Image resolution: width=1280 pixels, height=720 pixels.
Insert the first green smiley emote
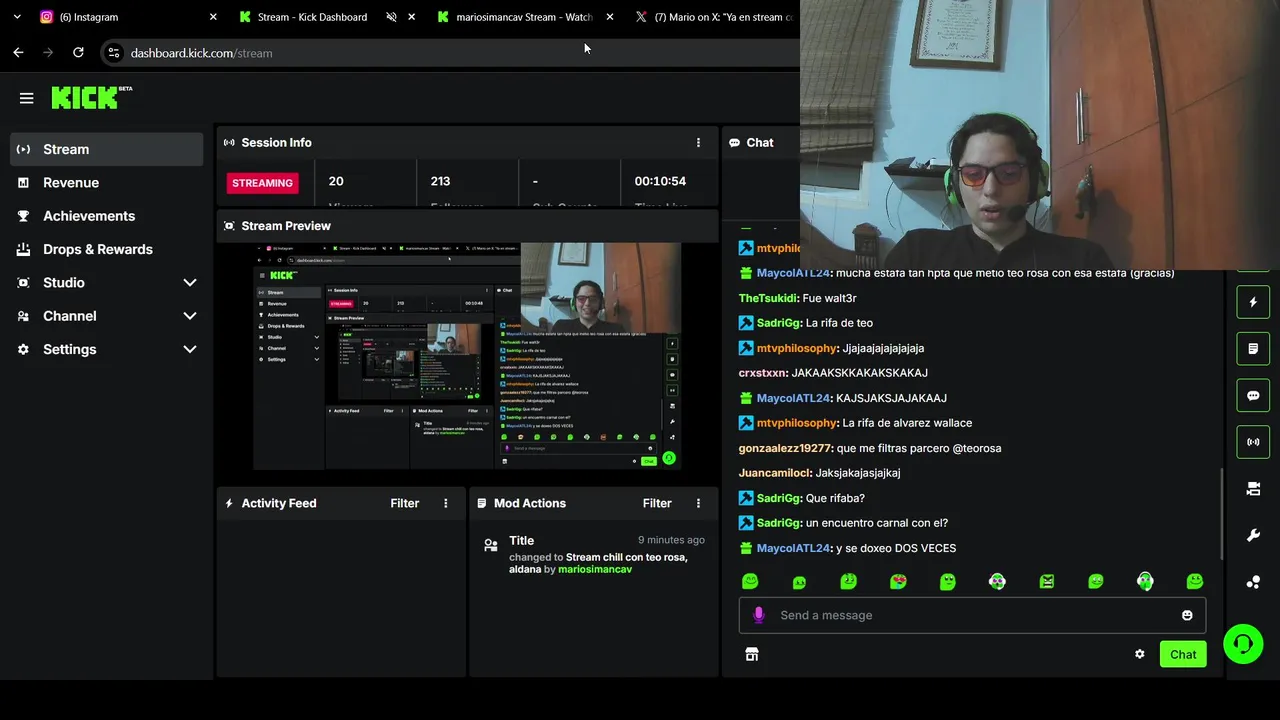750,582
